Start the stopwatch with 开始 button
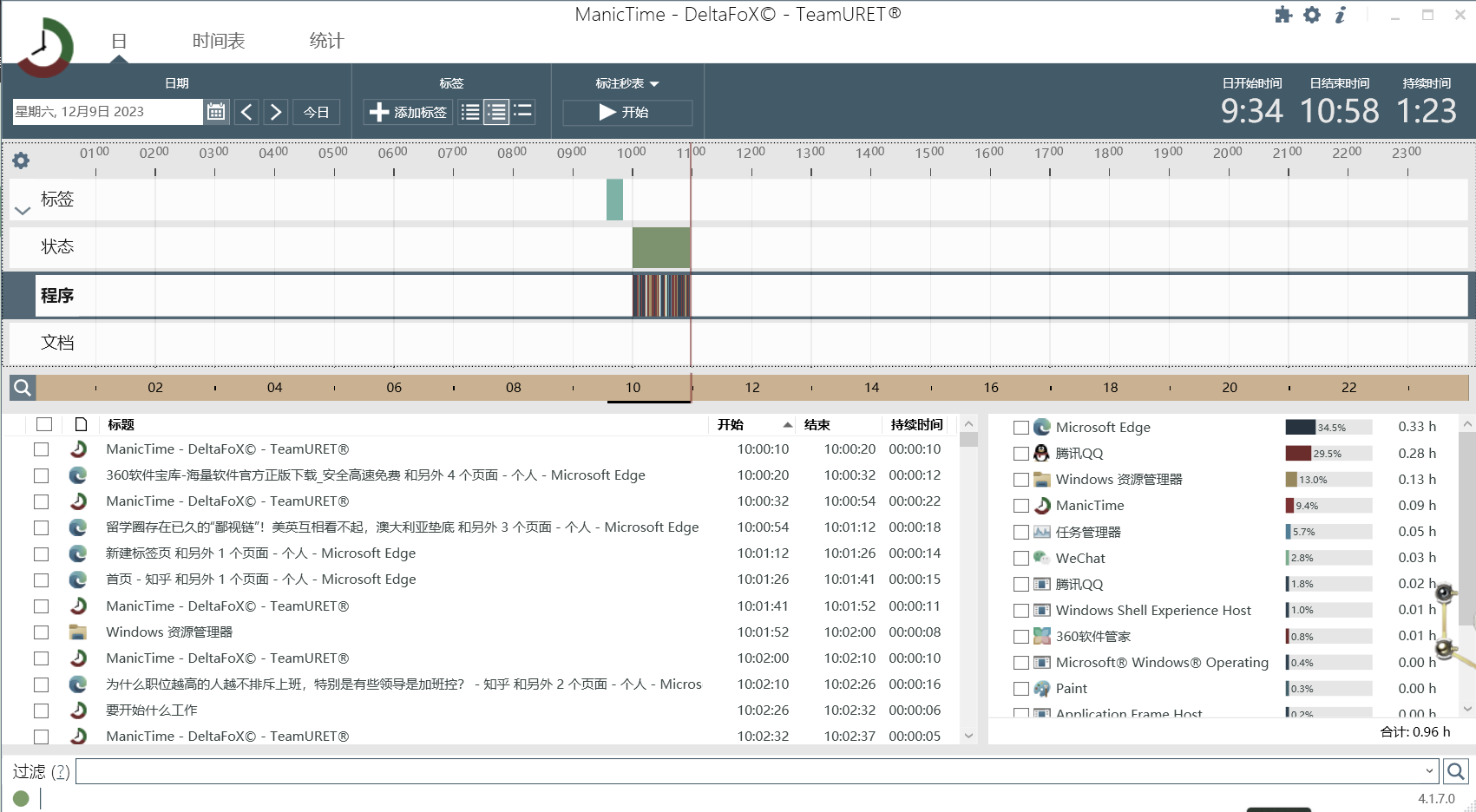 point(627,112)
